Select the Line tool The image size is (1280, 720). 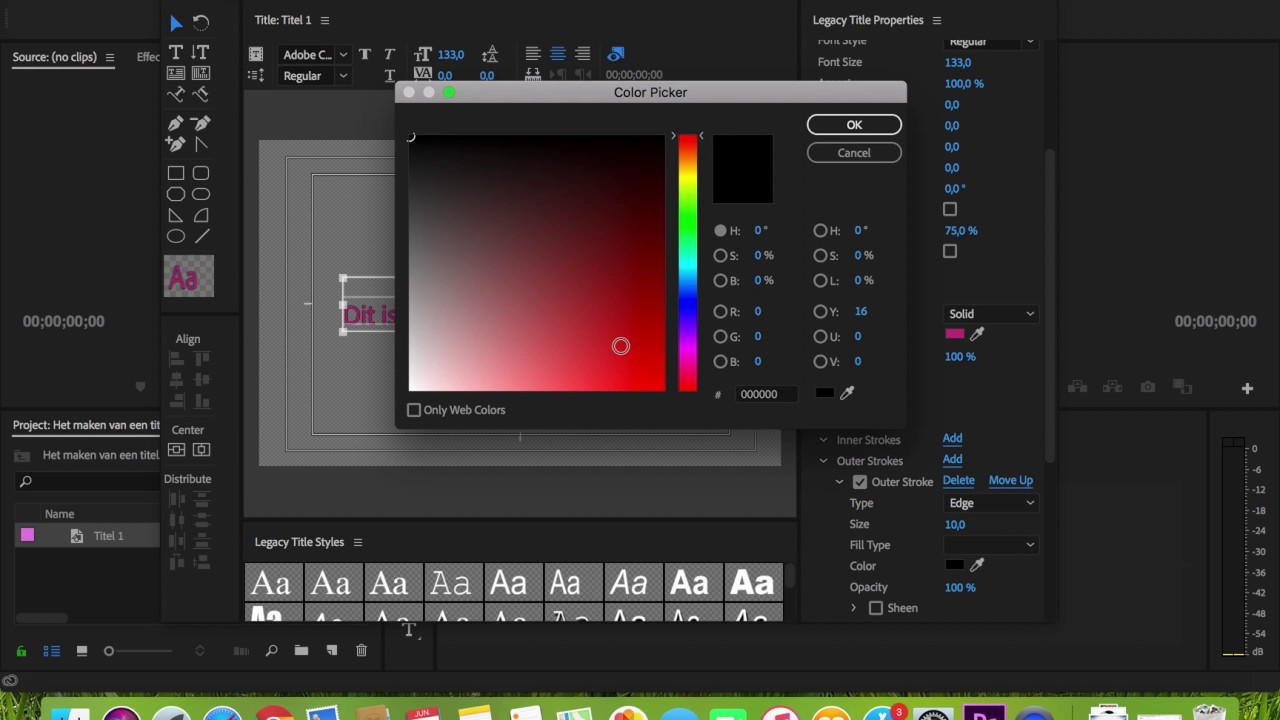pyautogui.click(x=201, y=236)
